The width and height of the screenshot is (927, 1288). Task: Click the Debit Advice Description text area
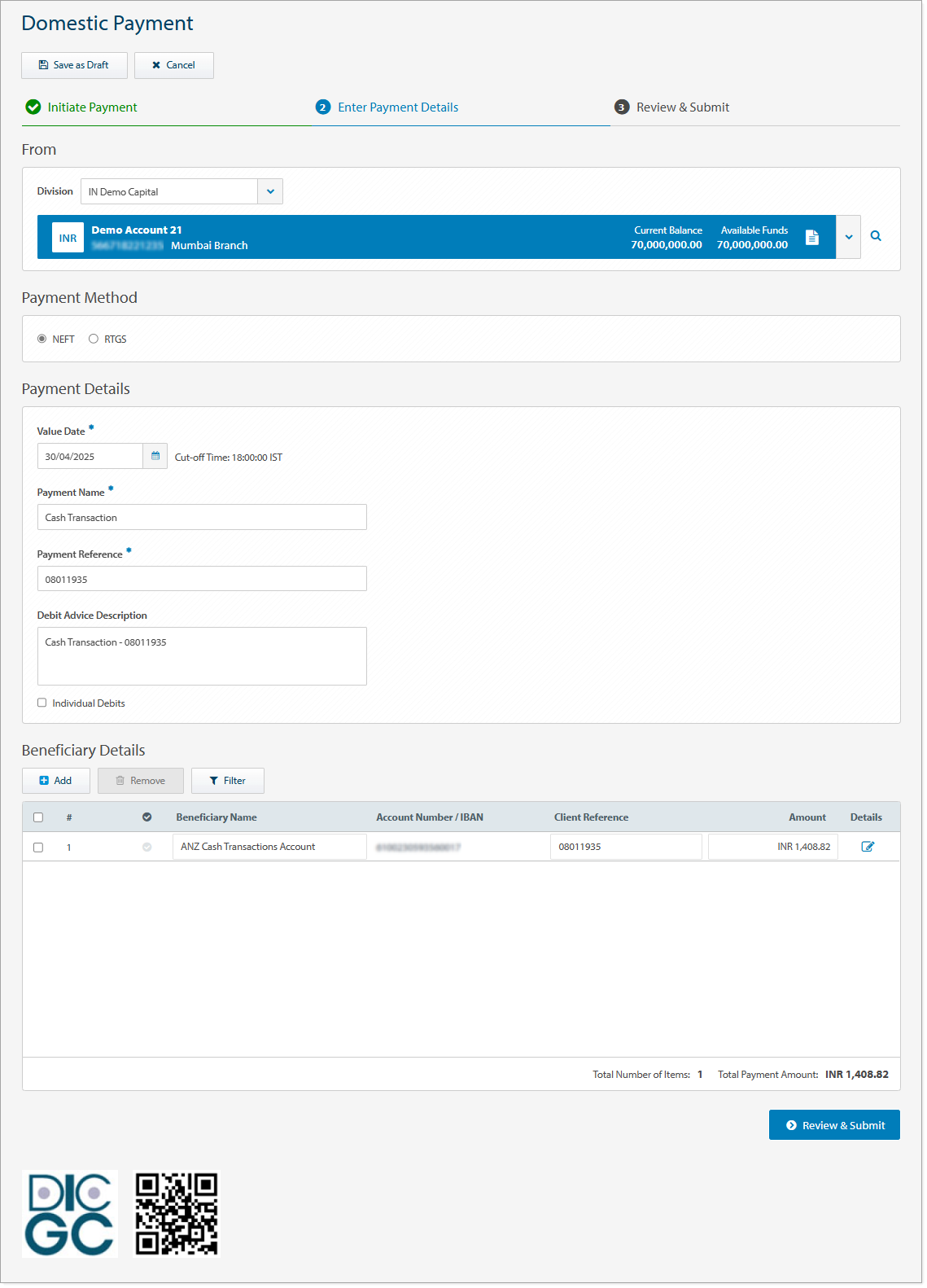pyautogui.click(x=202, y=656)
